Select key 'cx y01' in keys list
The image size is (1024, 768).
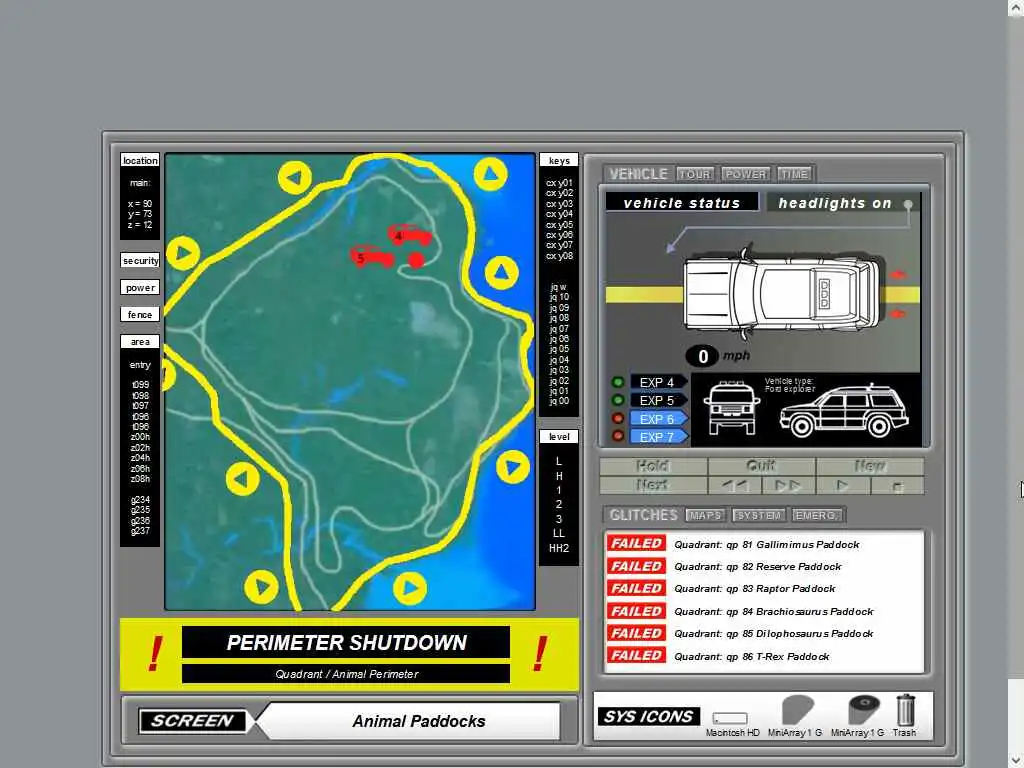559,183
